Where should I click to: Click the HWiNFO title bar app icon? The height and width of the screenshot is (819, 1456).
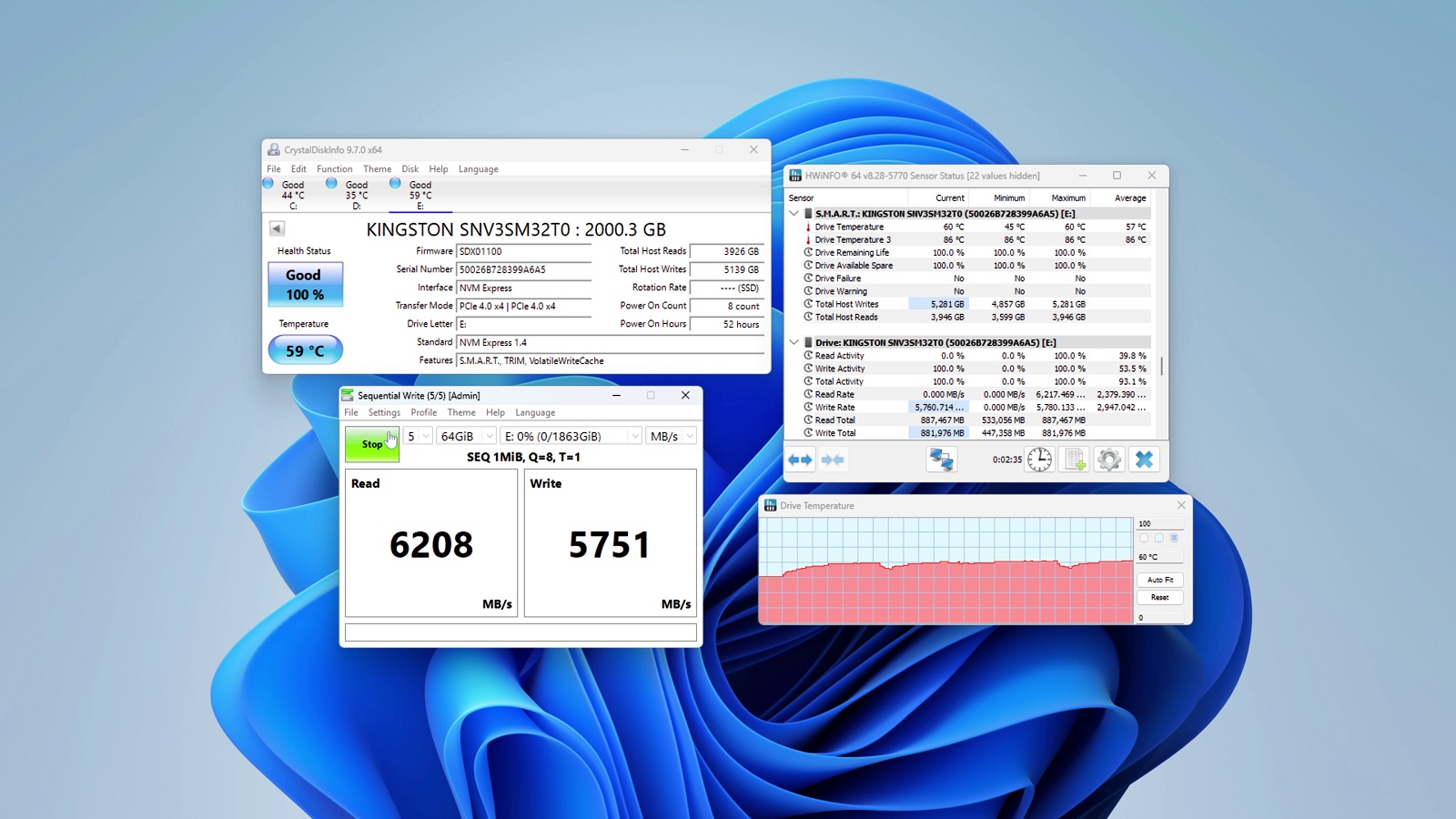click(795, 176)
